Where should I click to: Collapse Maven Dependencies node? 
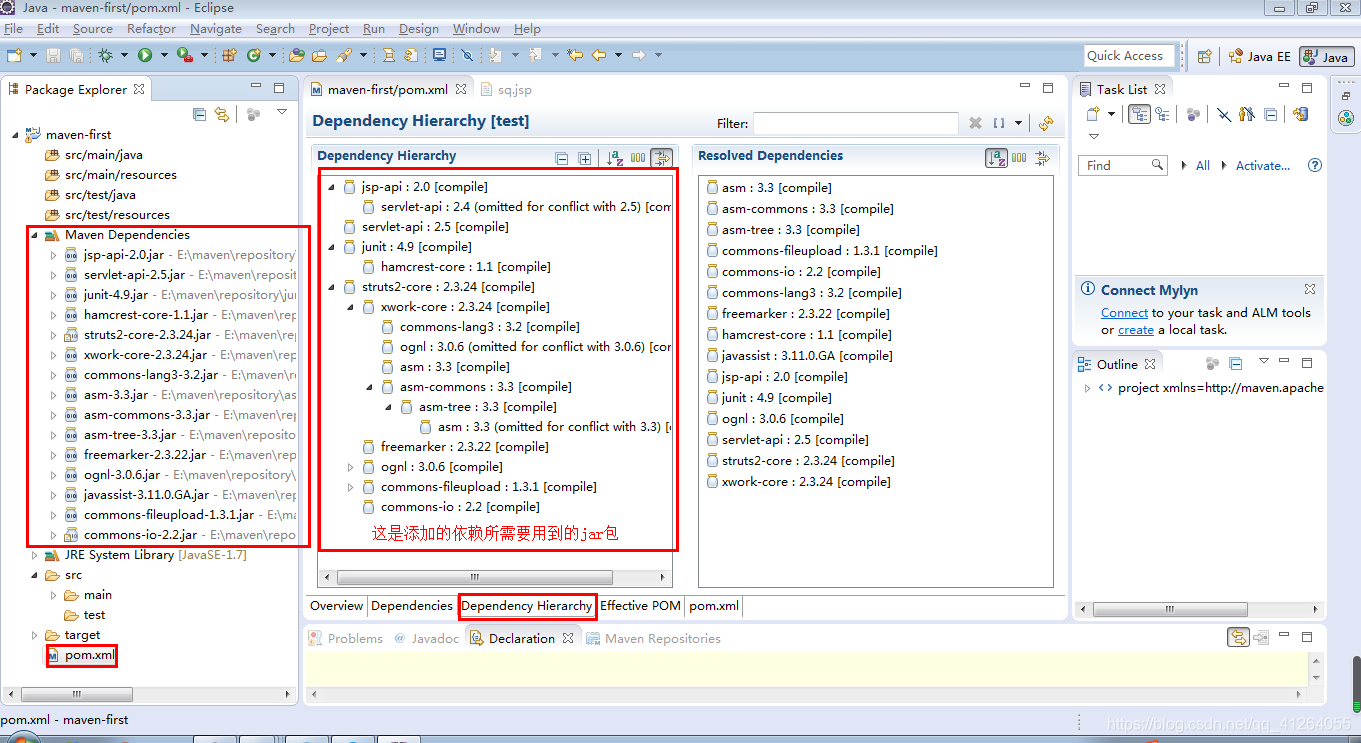34,234
